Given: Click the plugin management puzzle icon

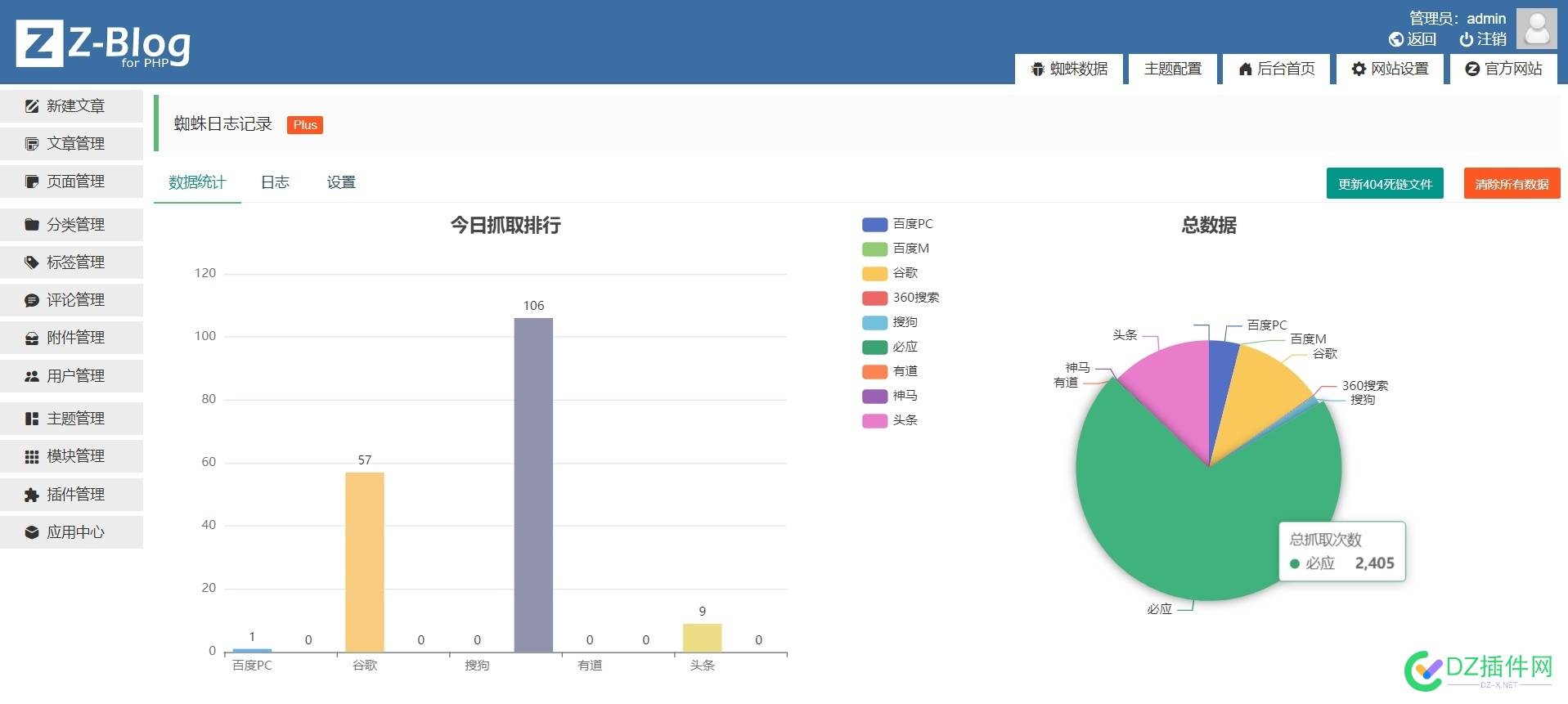Looking at the screenshot, I should coord(32,495).
